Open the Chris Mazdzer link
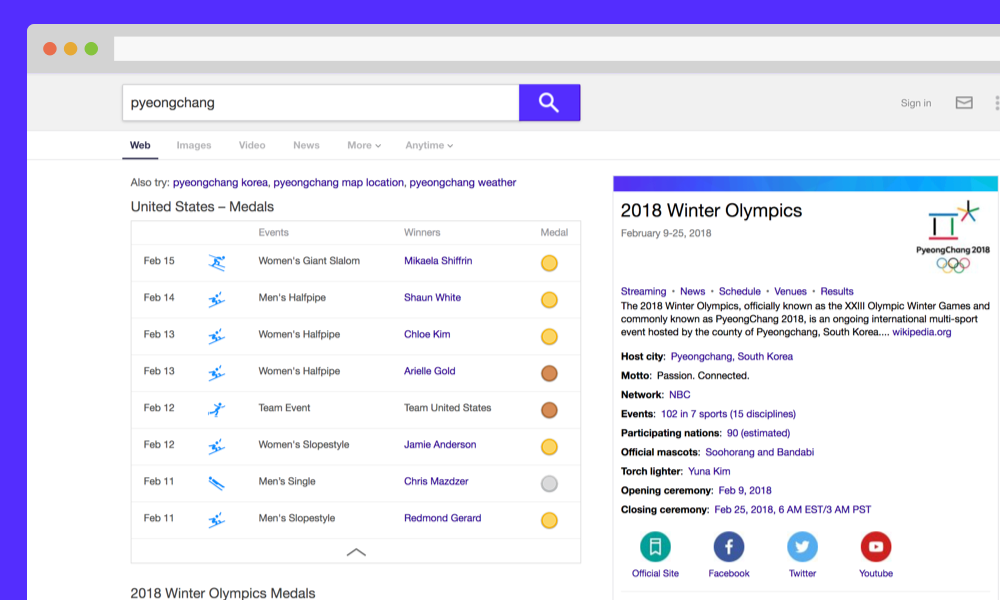 436,481
